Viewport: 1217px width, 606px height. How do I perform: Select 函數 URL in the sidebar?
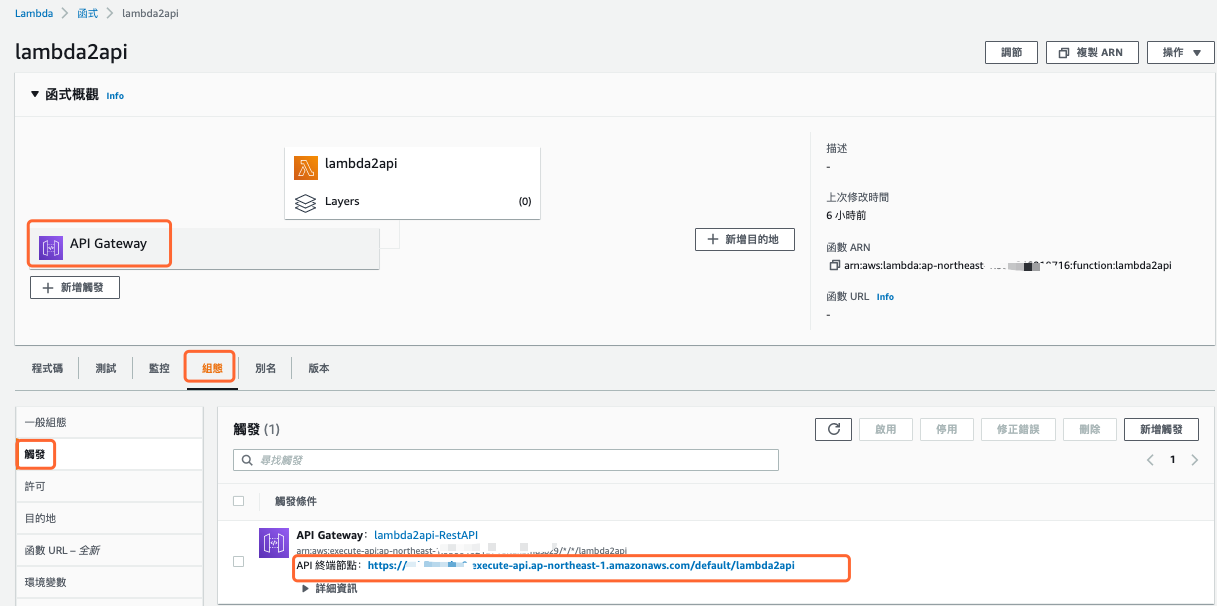pyautogui.click(x=109, y=550)
